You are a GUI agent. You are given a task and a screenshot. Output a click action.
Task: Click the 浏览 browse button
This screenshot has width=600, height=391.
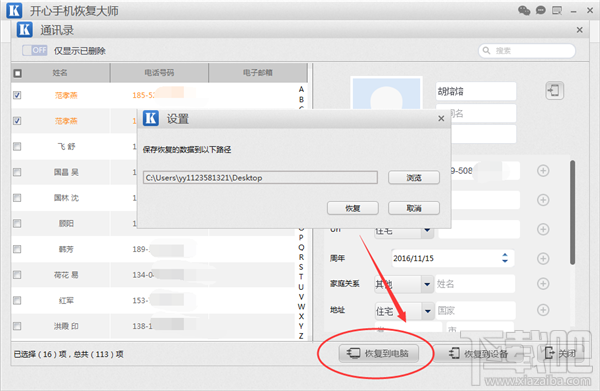click(414, 178)
